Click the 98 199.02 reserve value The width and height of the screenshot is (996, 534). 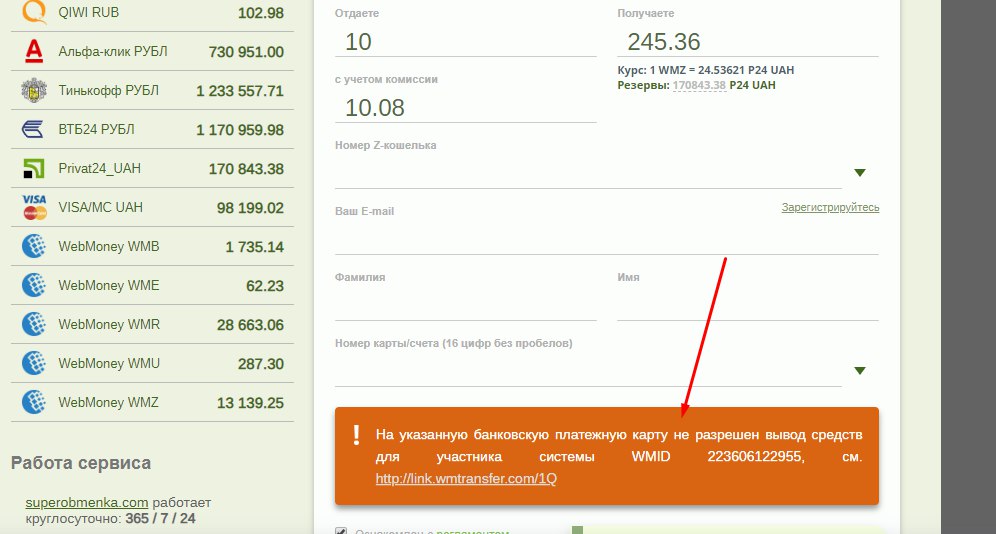click(x=250, y=208)
